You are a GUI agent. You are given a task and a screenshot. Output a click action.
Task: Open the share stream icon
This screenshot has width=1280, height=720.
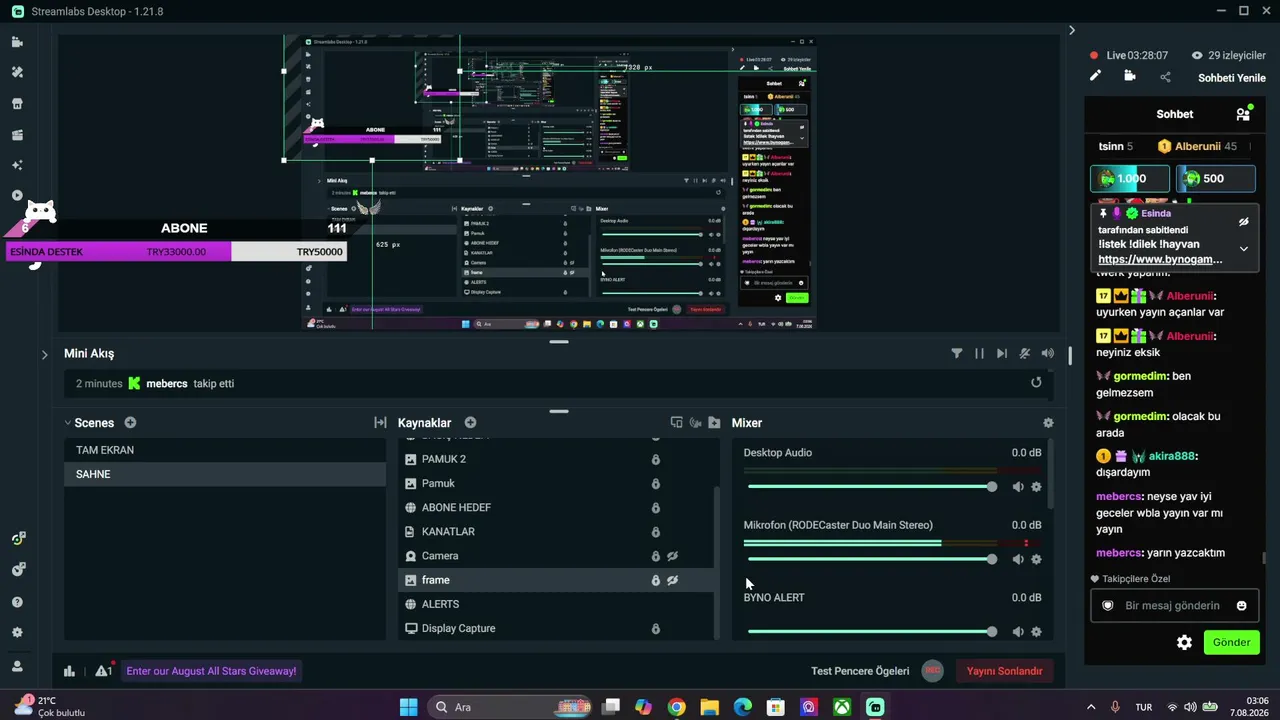click(1165, 77)
